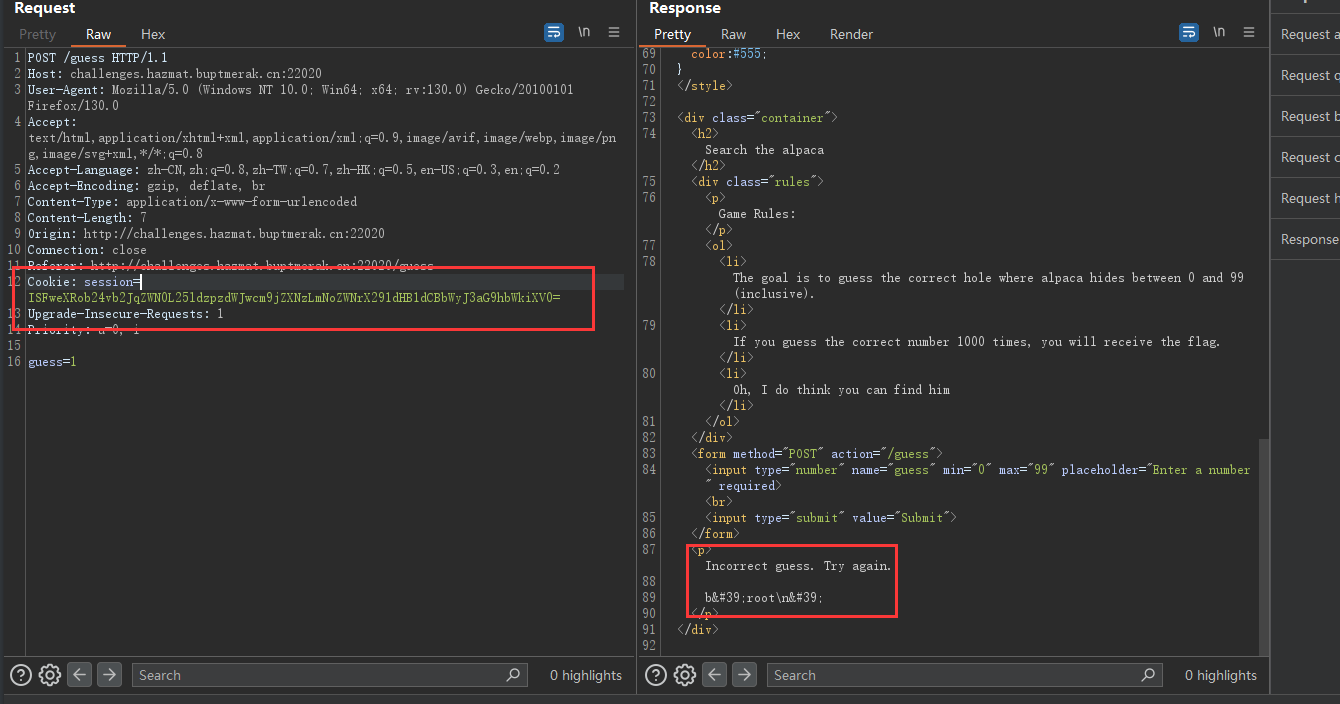
Task: Switch Request view to Hex tab
Action: click(x=153, y=34)
